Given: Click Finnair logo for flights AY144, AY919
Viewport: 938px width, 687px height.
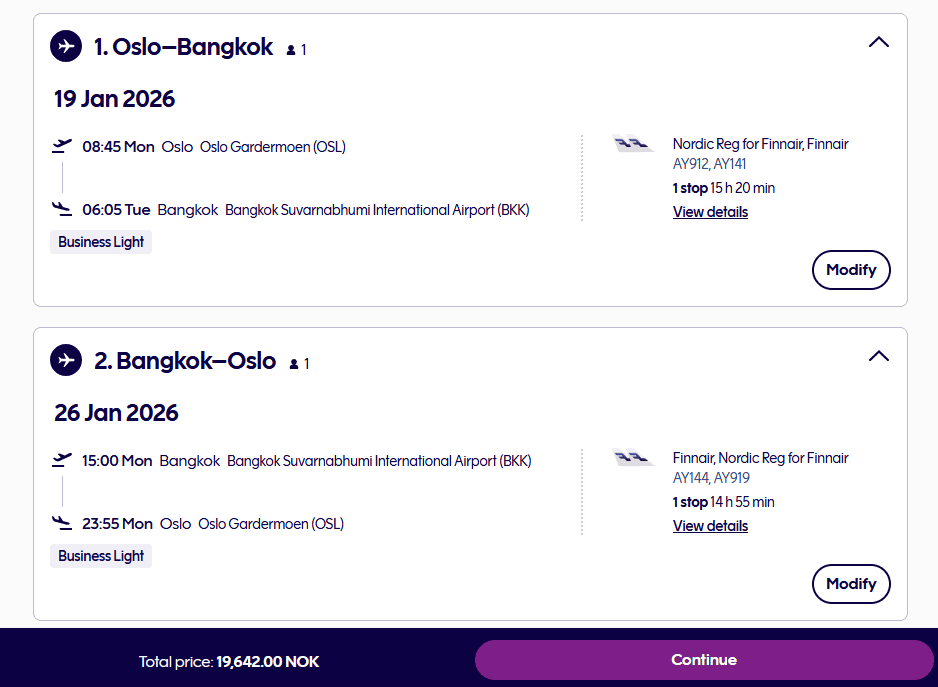Looking at the screenshot, I should pos(633,459).
